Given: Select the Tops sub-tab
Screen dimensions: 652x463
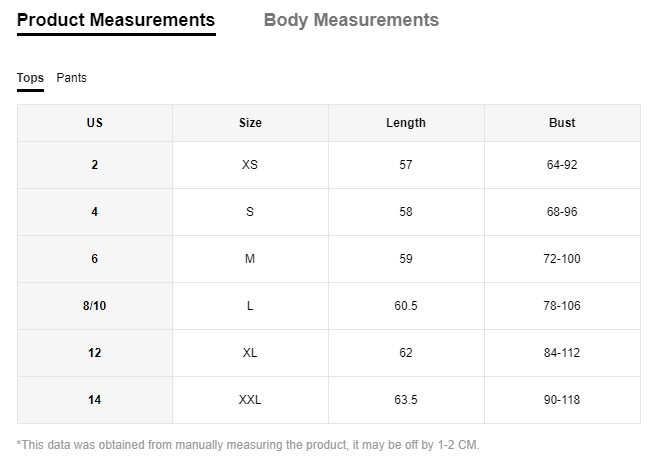Looking at the screenshot, I should 30,79.
